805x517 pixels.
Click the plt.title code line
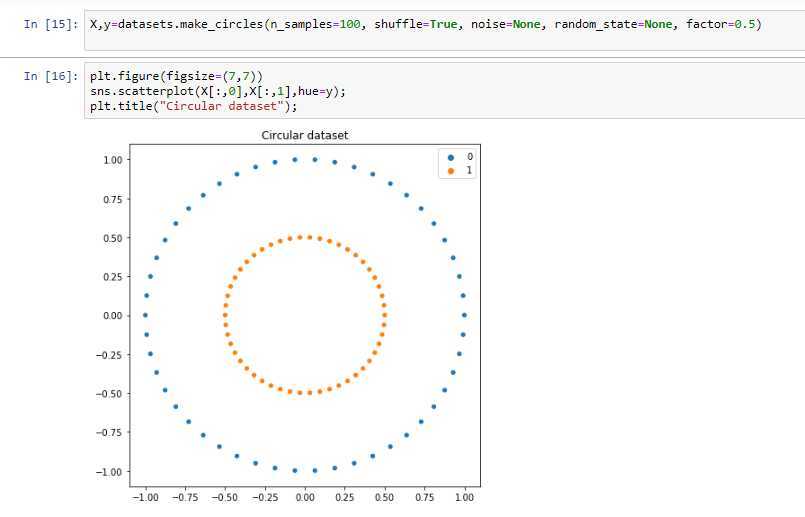point(194,106)
